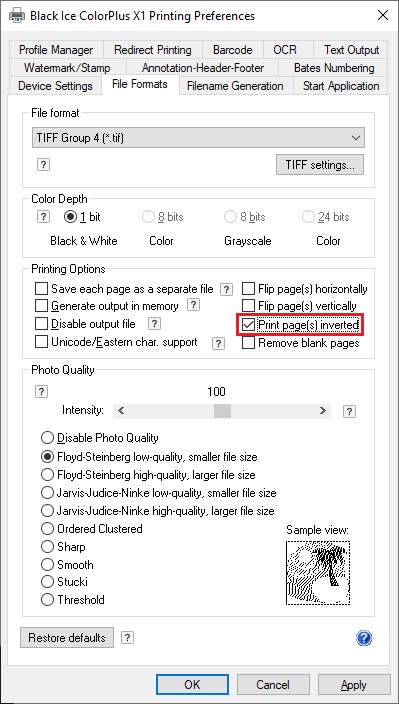Screen dimensions: 399x704
Task: Enable Remove blank pages
Action: pos(248,343)
